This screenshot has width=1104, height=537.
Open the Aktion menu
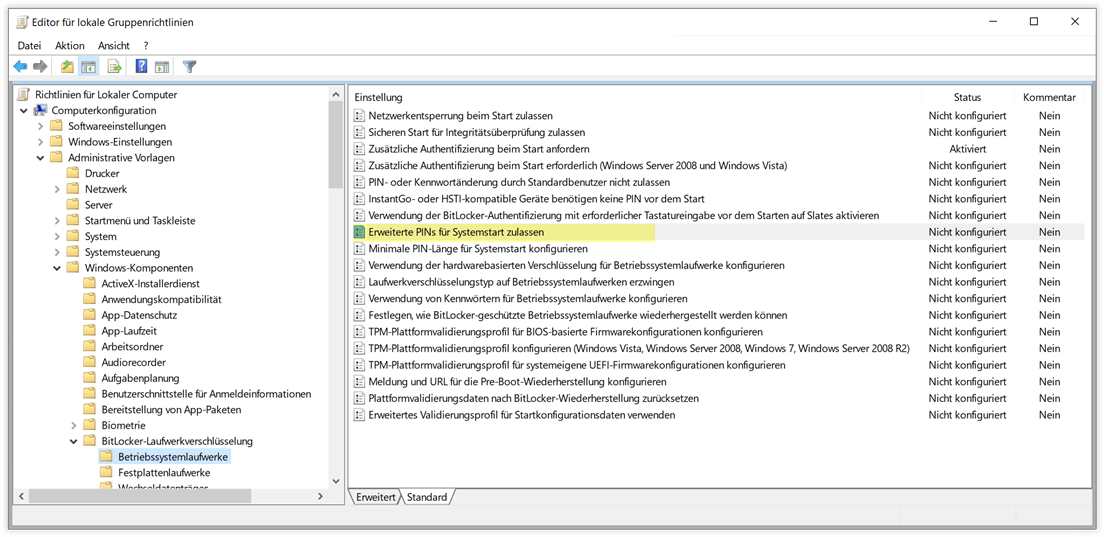click(70, 45)
